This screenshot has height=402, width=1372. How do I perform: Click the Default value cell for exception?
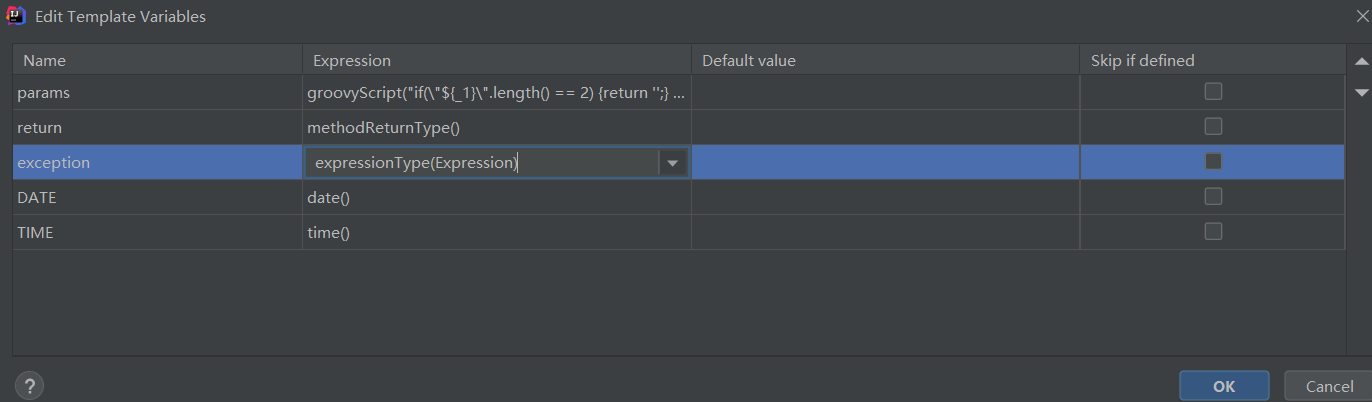(885, 163)
